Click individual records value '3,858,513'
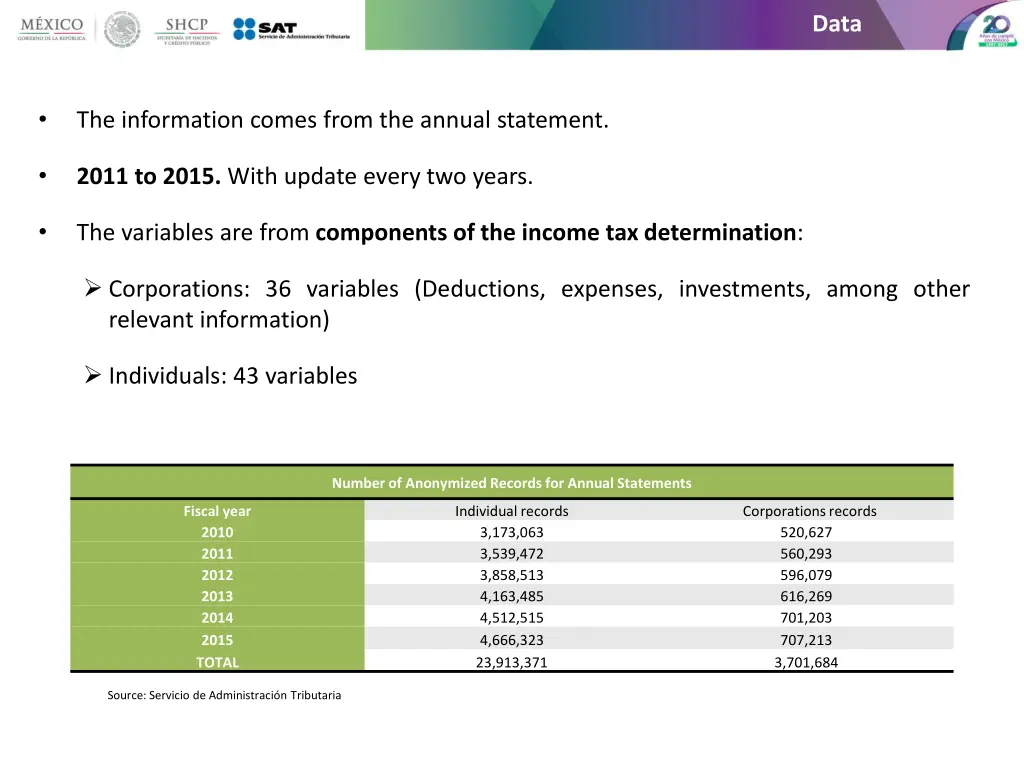 511,576
